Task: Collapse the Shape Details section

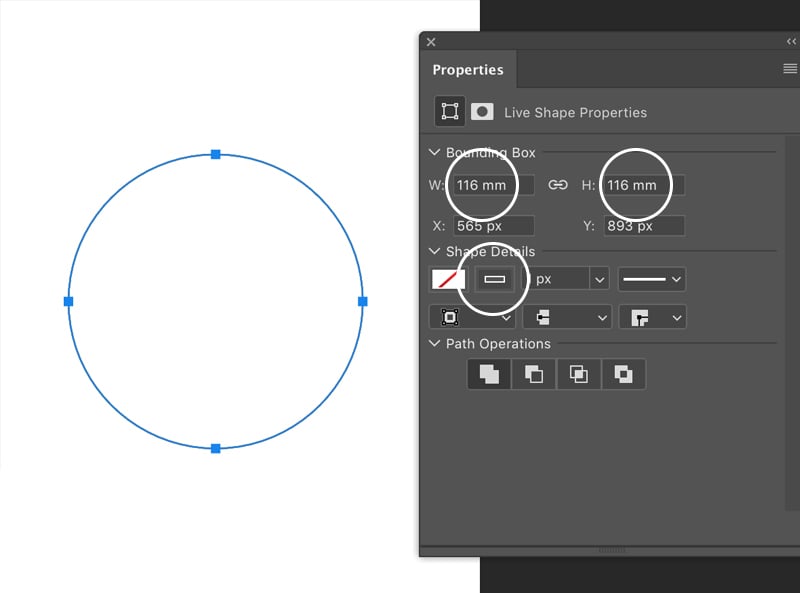Action: (434, 251)
